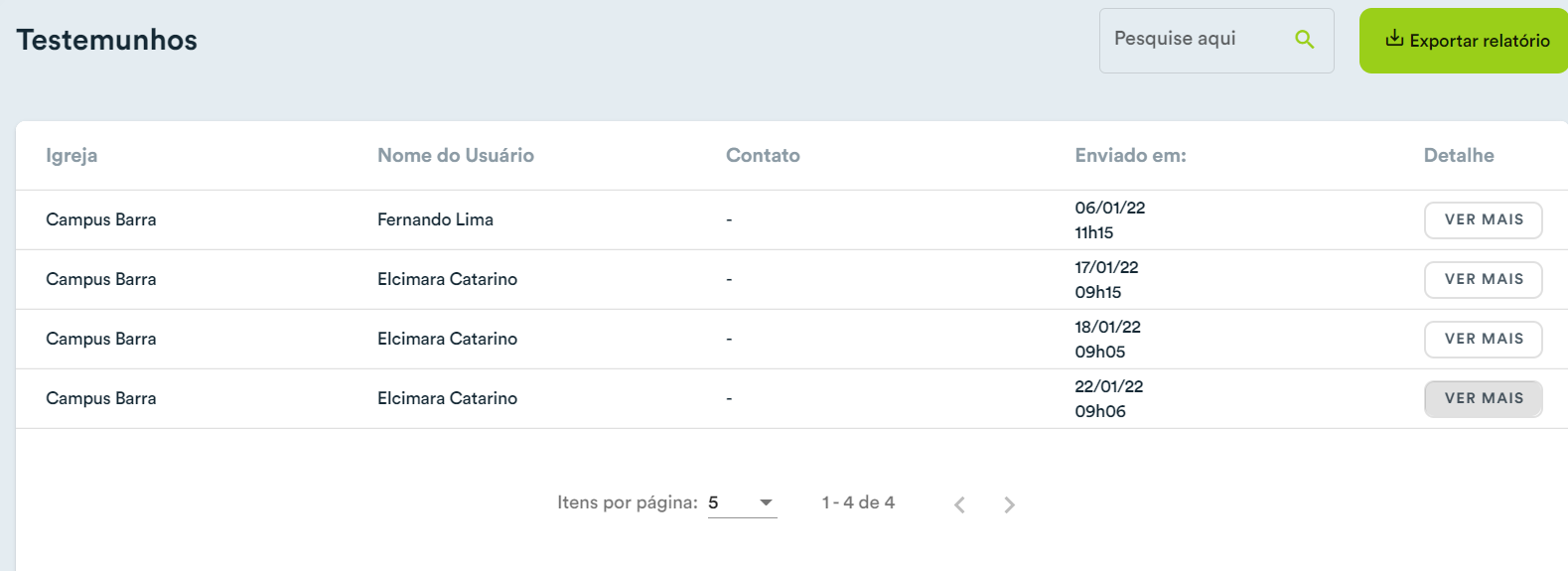Viewport: 1568px width, 571px height.
Task: Click the download icon in Exportar relatório
Action: (1394, 39)
